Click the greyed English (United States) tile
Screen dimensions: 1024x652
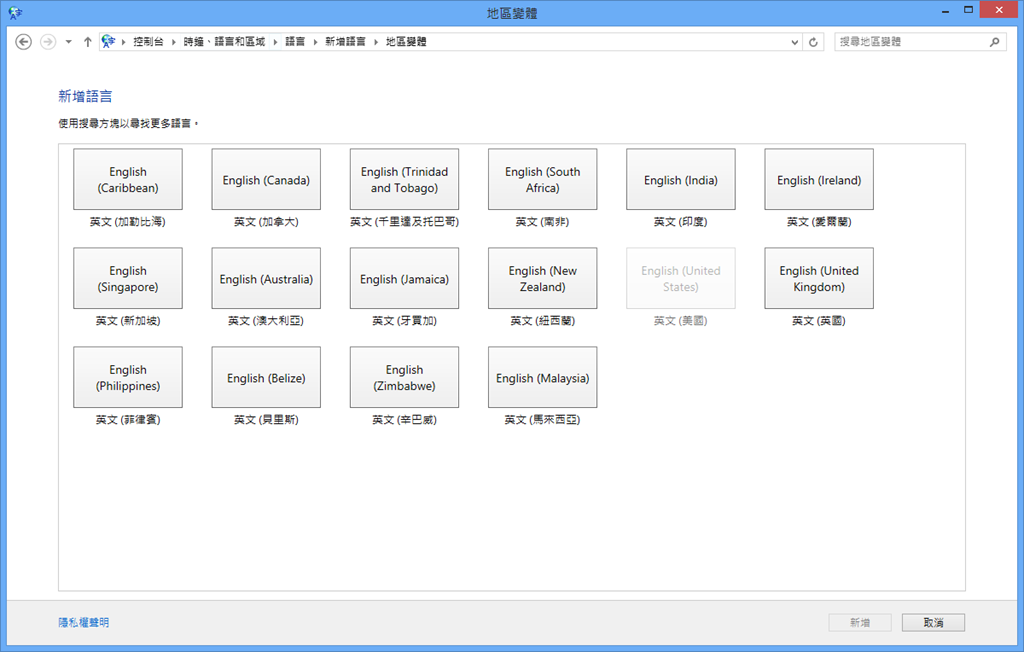pos(680,278)
